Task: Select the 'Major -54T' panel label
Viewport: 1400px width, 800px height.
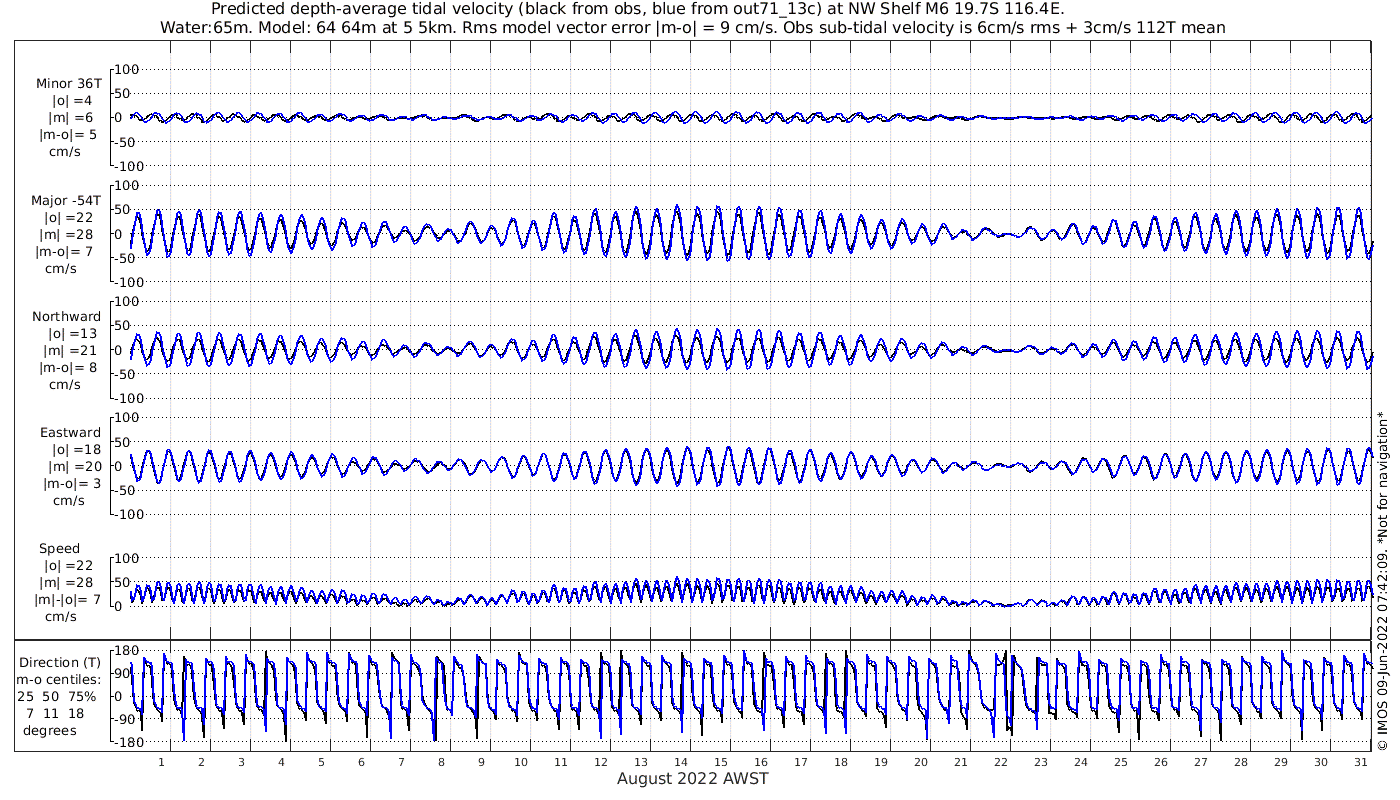Action: tap(66, 201)
